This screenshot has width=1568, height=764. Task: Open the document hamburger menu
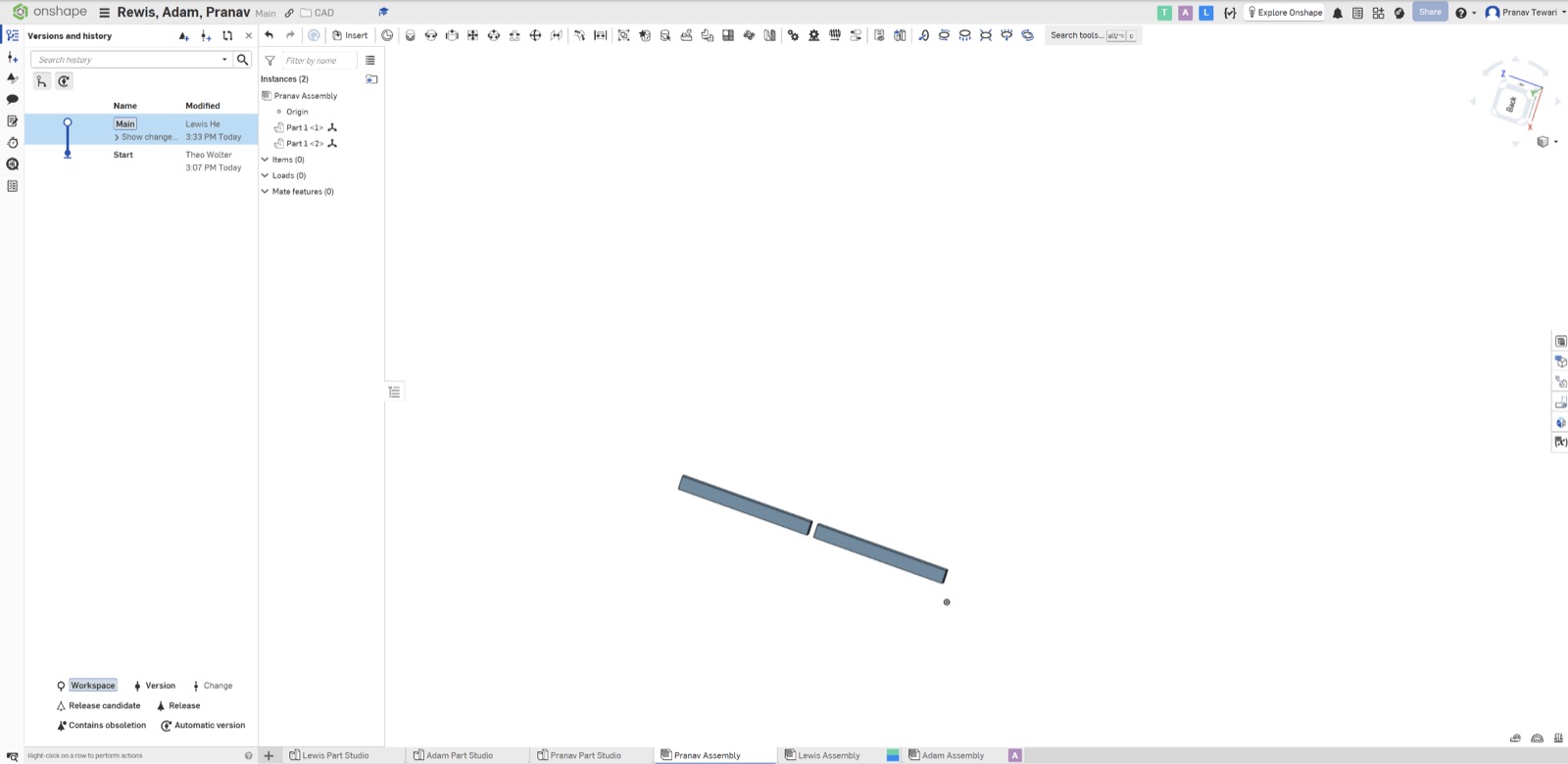tap(104, 13)
